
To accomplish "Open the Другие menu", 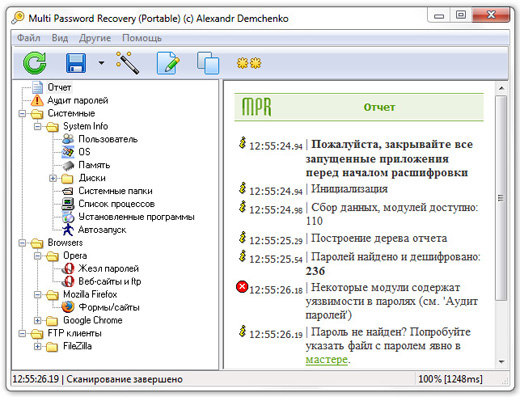I will pos(95,38).
